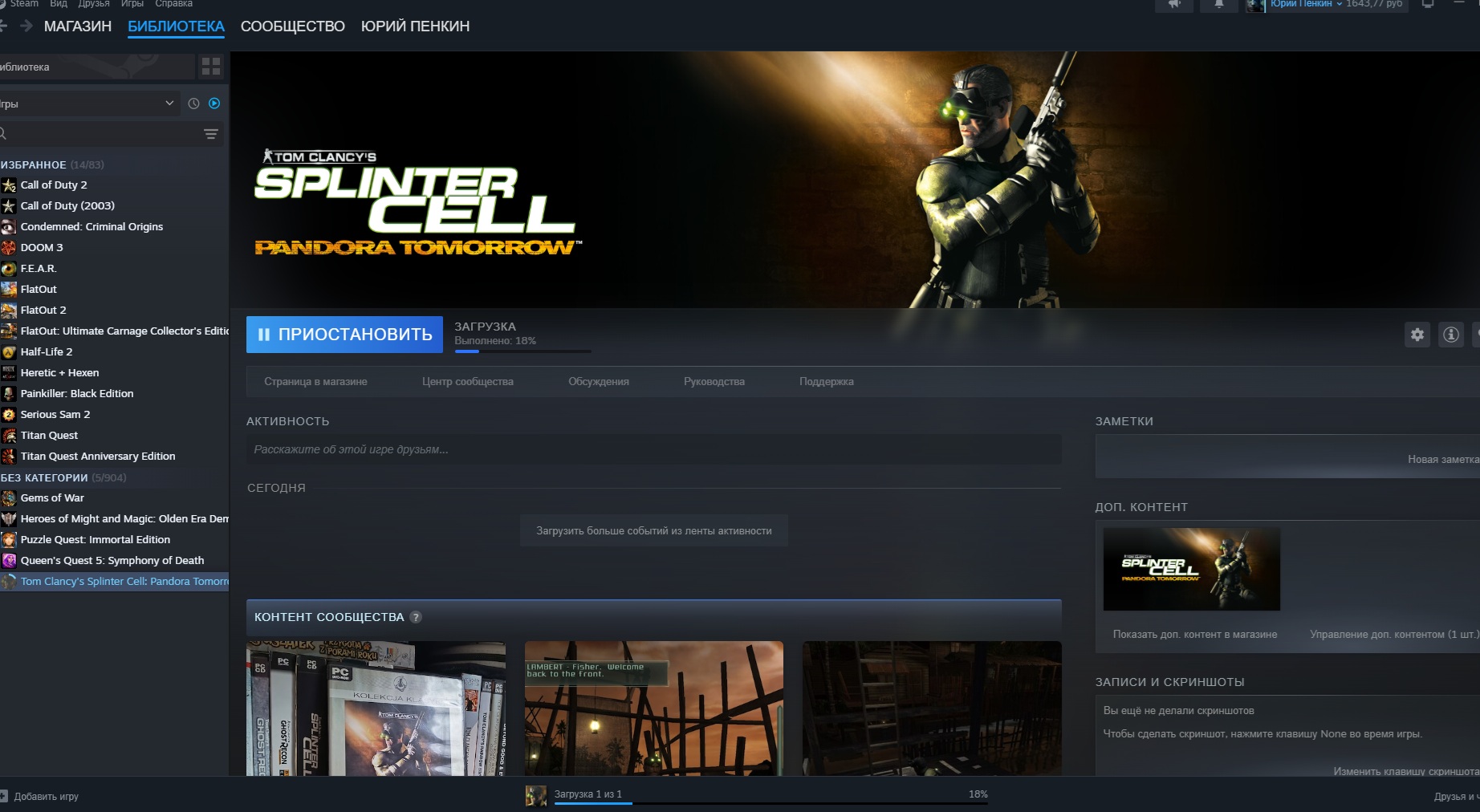The width and height of the screenshot is (1480, 812).
Task: Open the Lambert dialogue community screenshot
Action: (x=654, y=708)
